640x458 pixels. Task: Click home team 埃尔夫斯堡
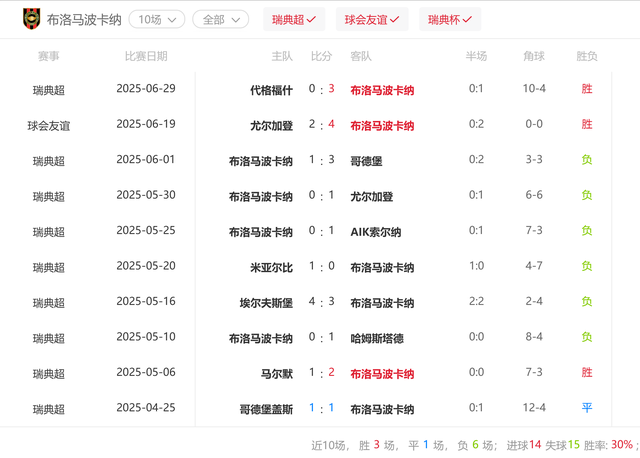(x=266, y=303)
